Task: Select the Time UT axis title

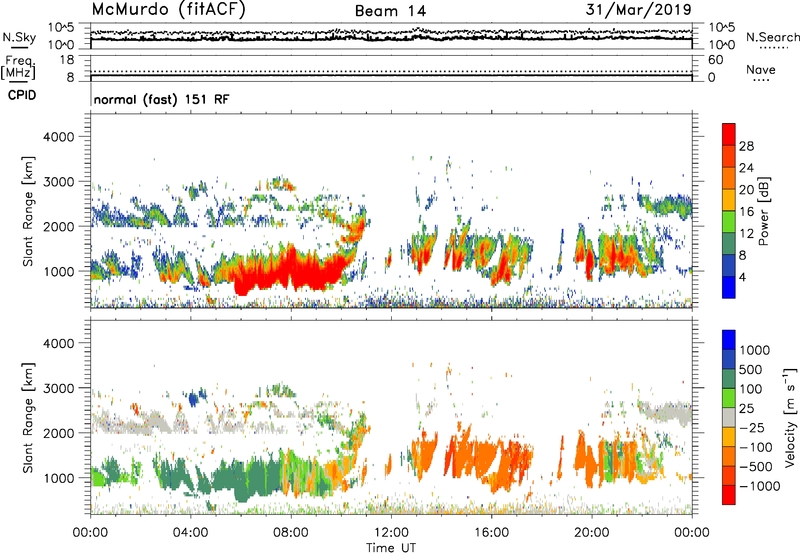Action: click(391, 547)
